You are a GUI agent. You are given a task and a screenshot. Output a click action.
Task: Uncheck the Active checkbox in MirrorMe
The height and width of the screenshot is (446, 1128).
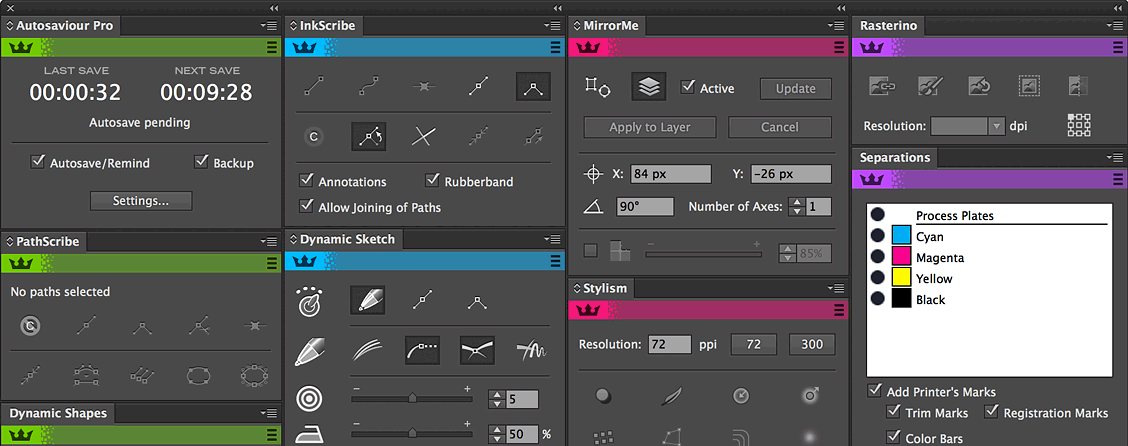[x=688, y=87]
